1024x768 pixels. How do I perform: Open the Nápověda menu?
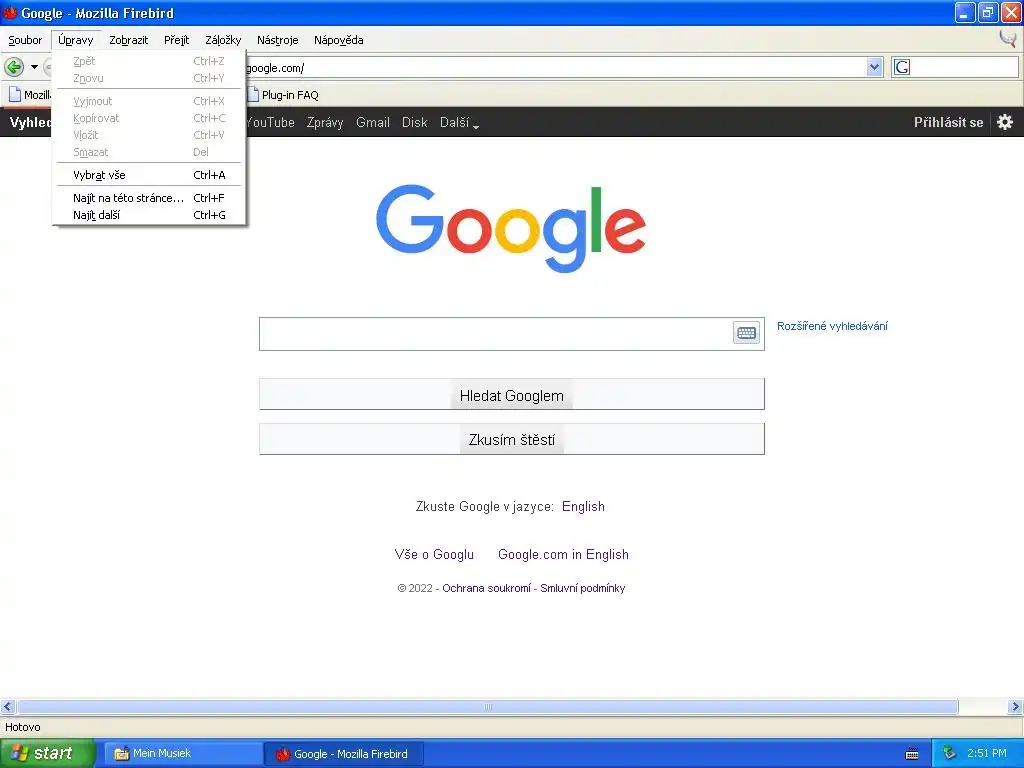coord(338,40)
